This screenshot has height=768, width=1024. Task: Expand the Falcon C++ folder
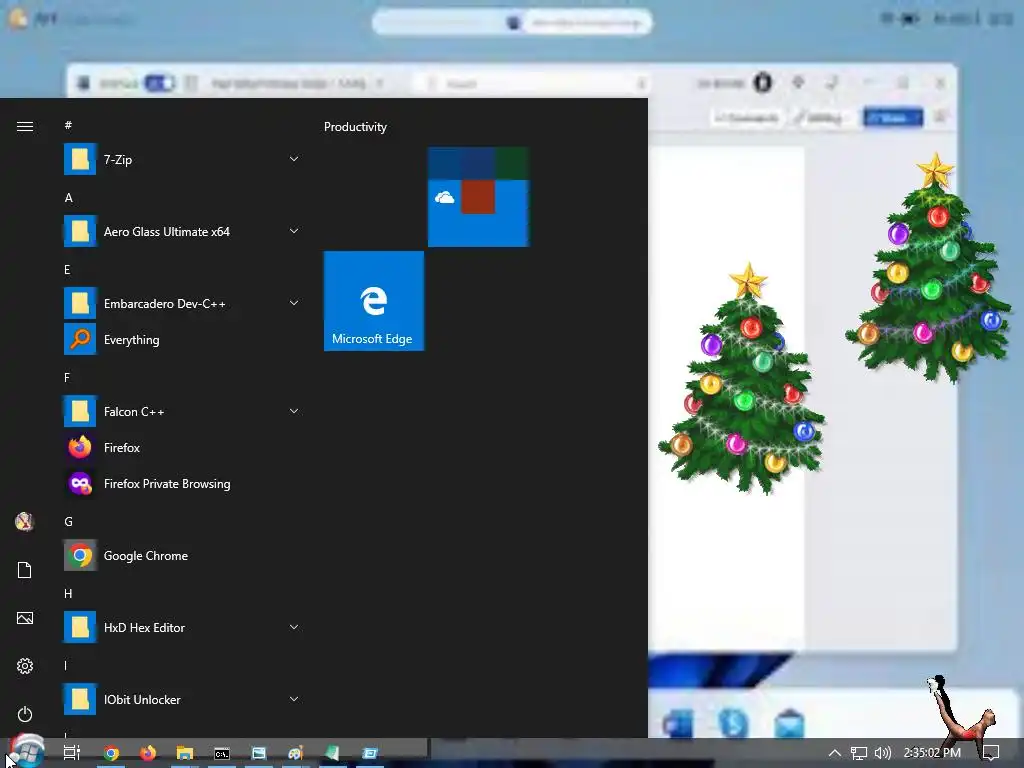[294, 411]
